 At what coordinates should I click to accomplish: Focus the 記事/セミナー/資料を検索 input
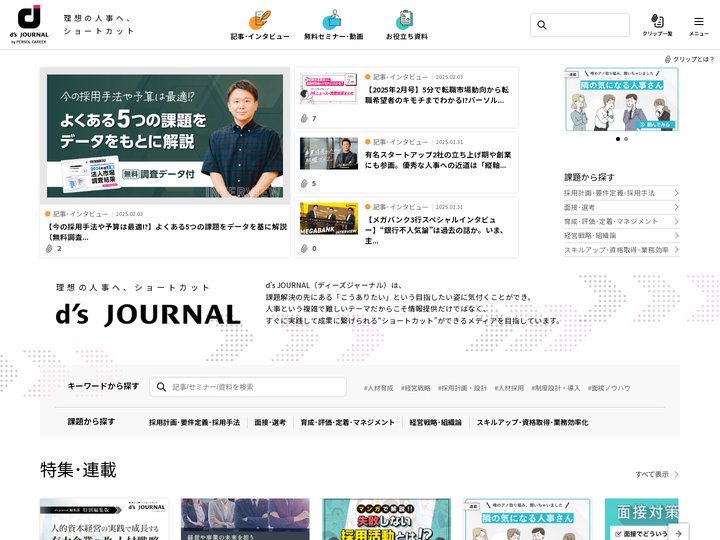tap(248, 387)
